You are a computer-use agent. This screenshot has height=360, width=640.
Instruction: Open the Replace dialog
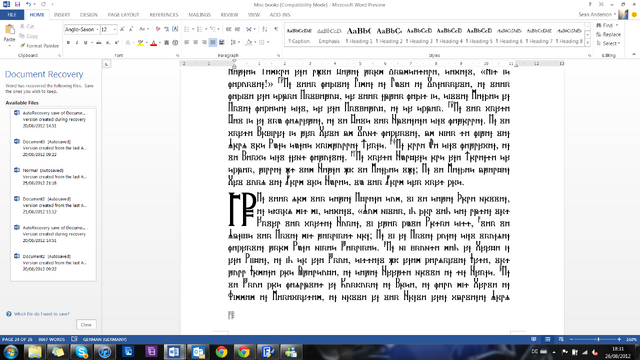[x=608, y=34]
